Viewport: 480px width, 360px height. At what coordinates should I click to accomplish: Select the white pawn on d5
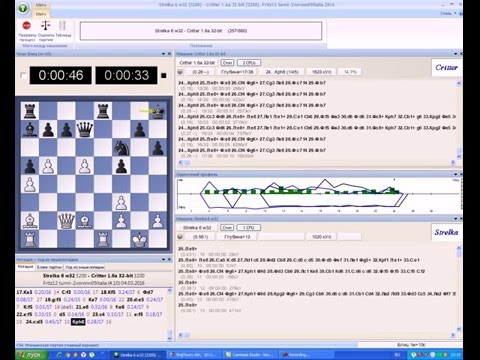pyautogui.click(x=85, y=166)
